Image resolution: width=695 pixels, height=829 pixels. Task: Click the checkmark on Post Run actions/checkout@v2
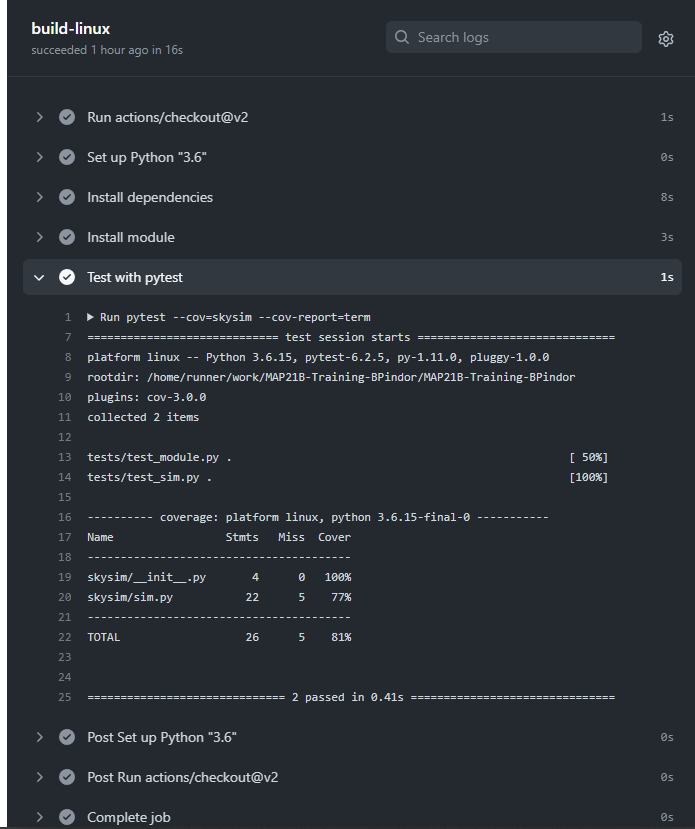(x=66, y=777)
